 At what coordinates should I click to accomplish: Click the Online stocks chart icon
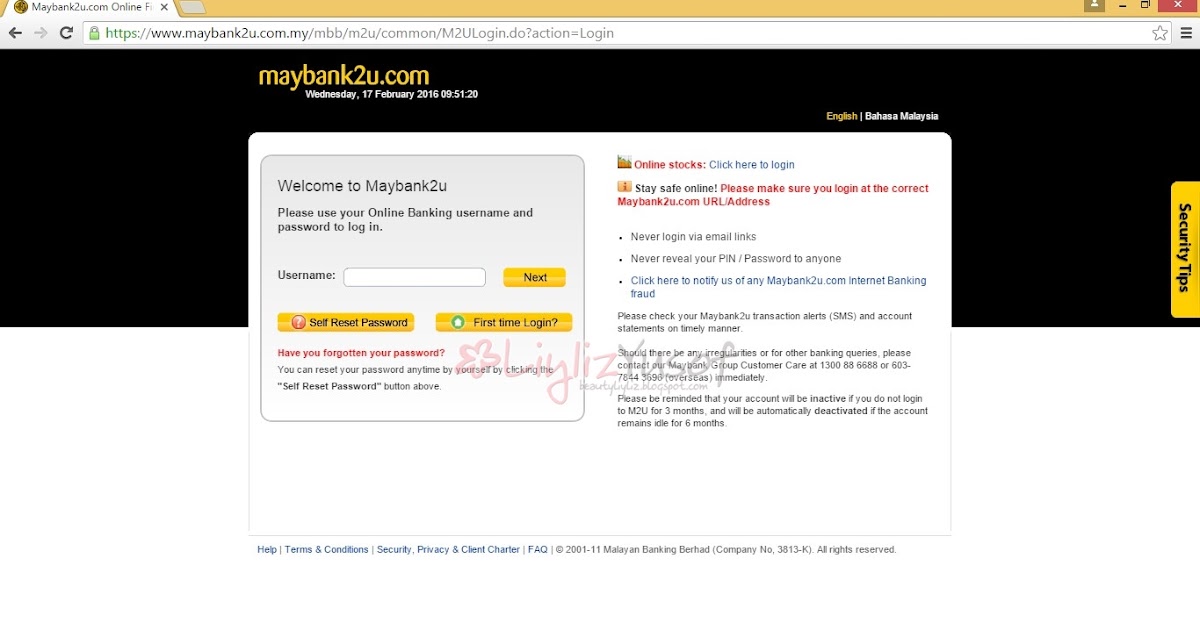coord(624,162)
